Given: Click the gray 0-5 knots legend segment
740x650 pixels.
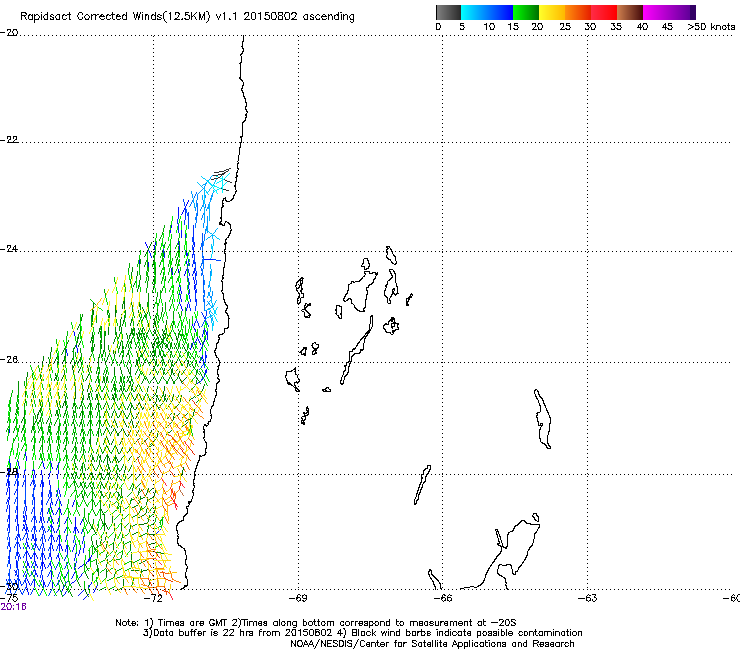Looking at the screenshot, I should tap(448, 12).
